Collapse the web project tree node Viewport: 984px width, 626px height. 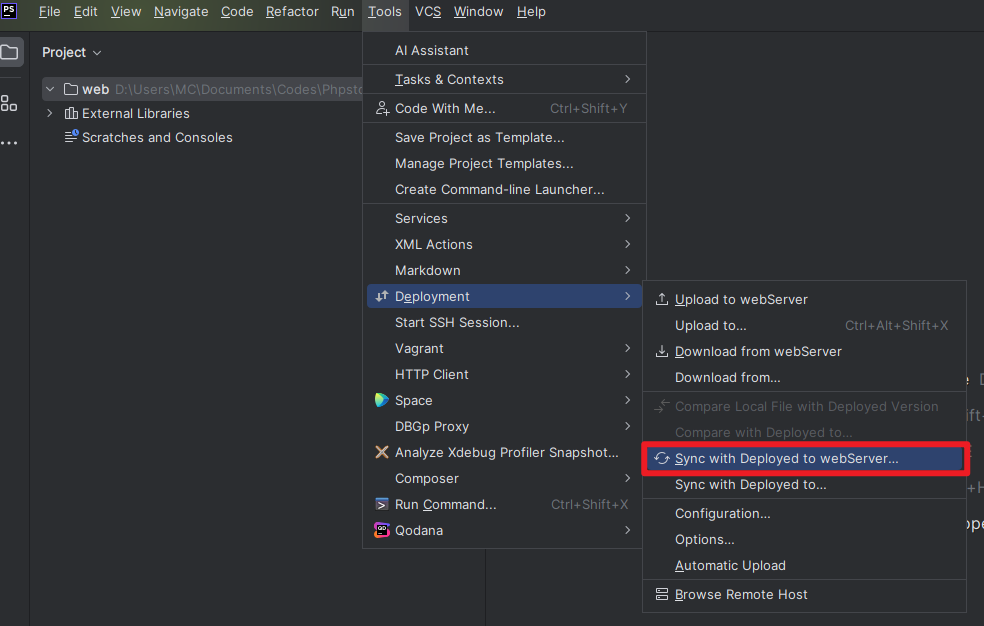(50, 89)
